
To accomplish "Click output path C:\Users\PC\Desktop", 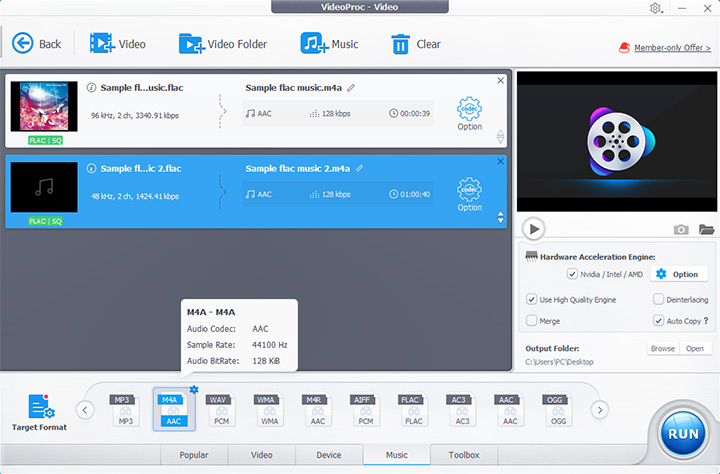I will (x=559, y=362).
